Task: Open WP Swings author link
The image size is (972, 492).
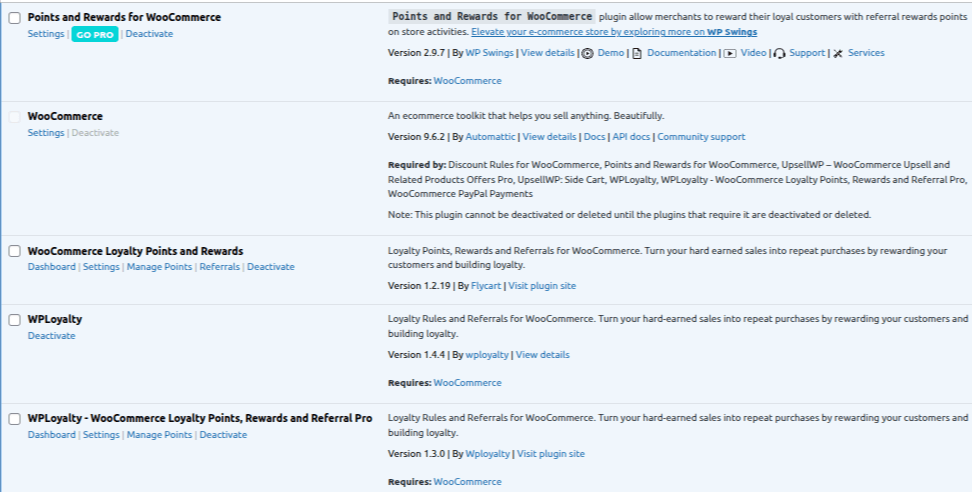Action: (490, 53)
